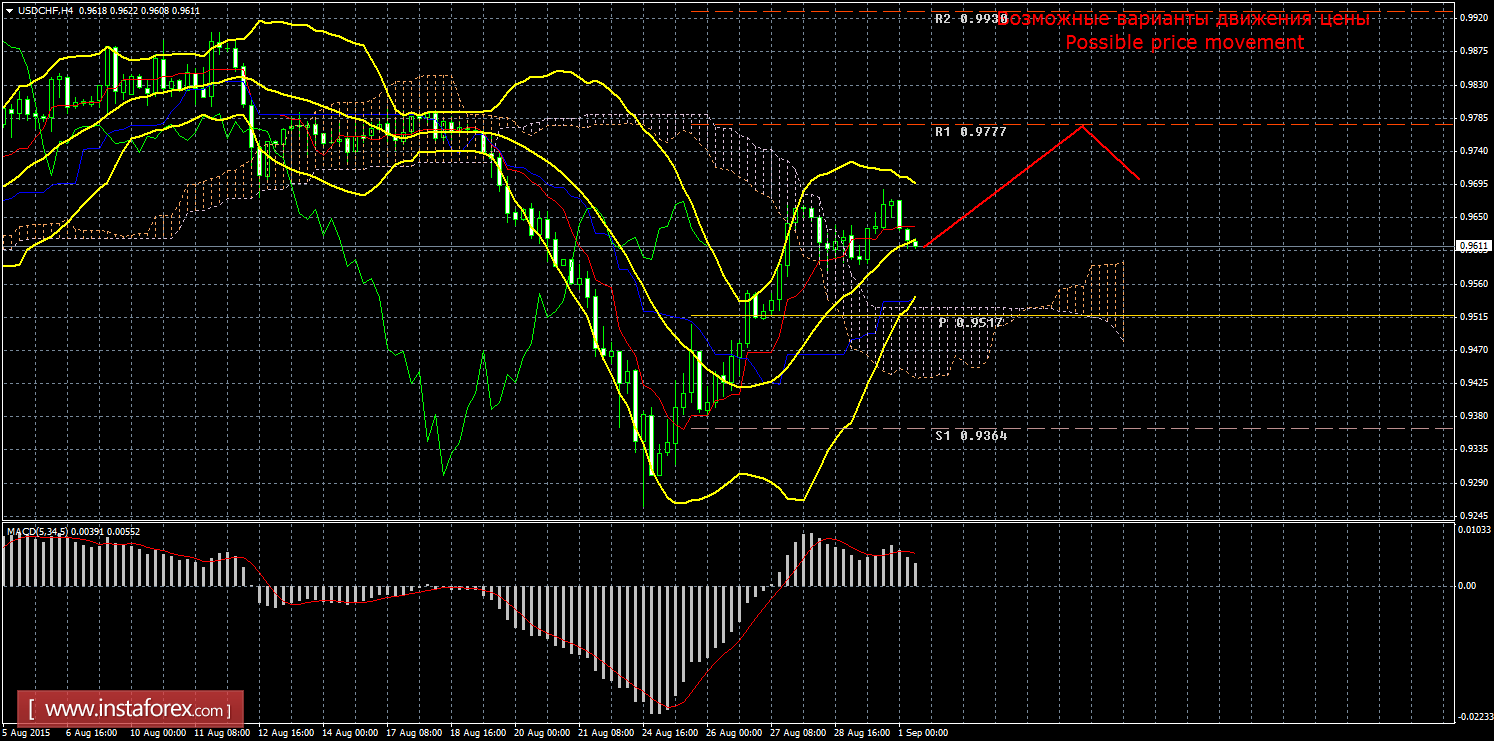This screenshot has height=741, width=1494.
Task: Select the MACD(5,34,5) indicator label
Action: (38, 531)
